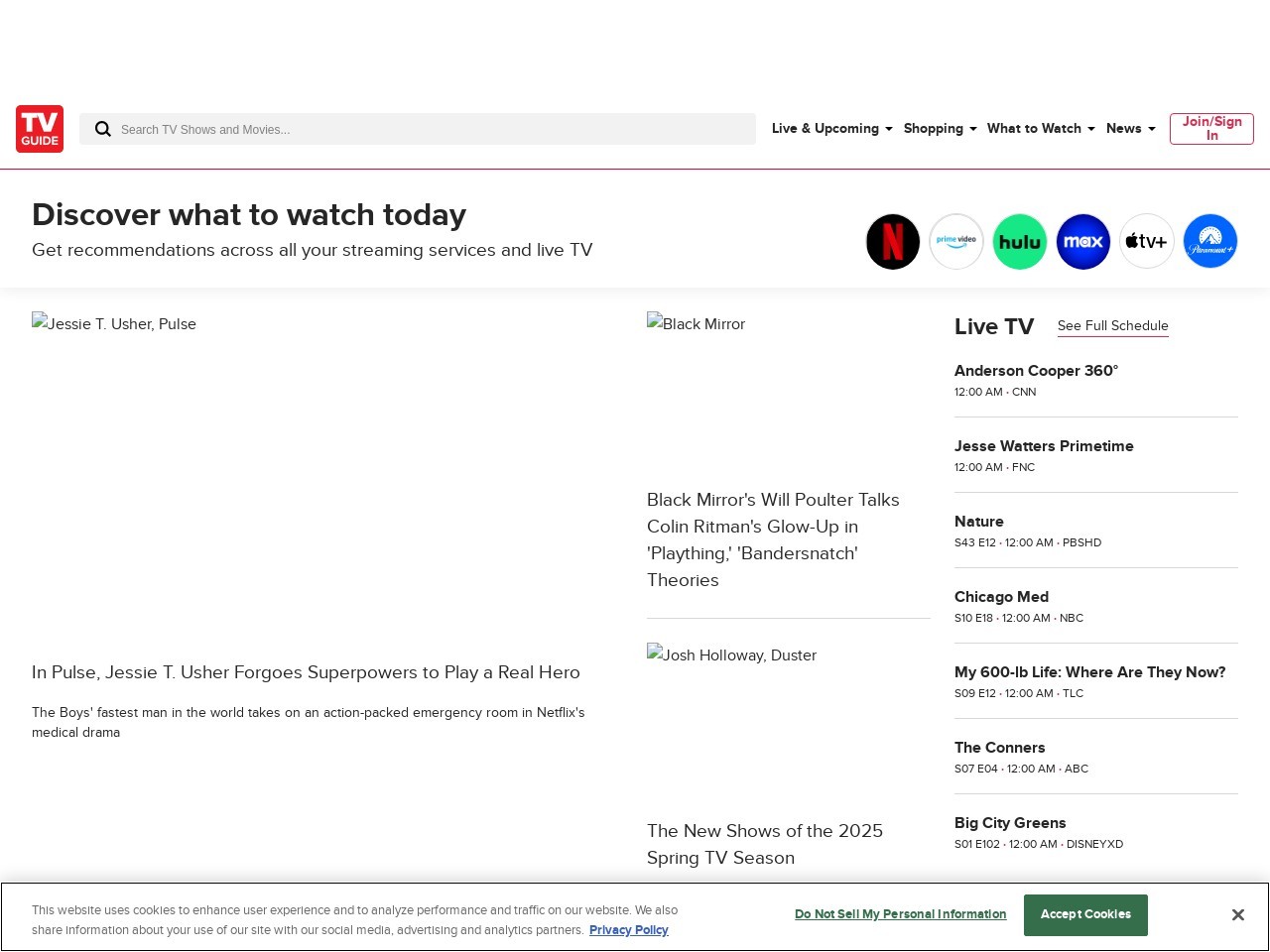Expand the Live & Upcoming menu
This screenshot has height=952, width=1270.
click(x=832, y=129)
